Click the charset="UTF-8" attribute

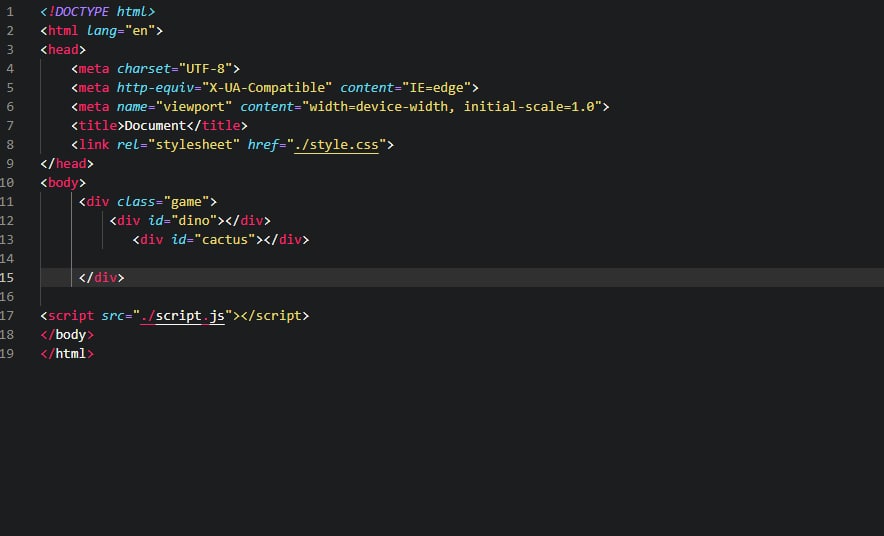coord(174,69)
